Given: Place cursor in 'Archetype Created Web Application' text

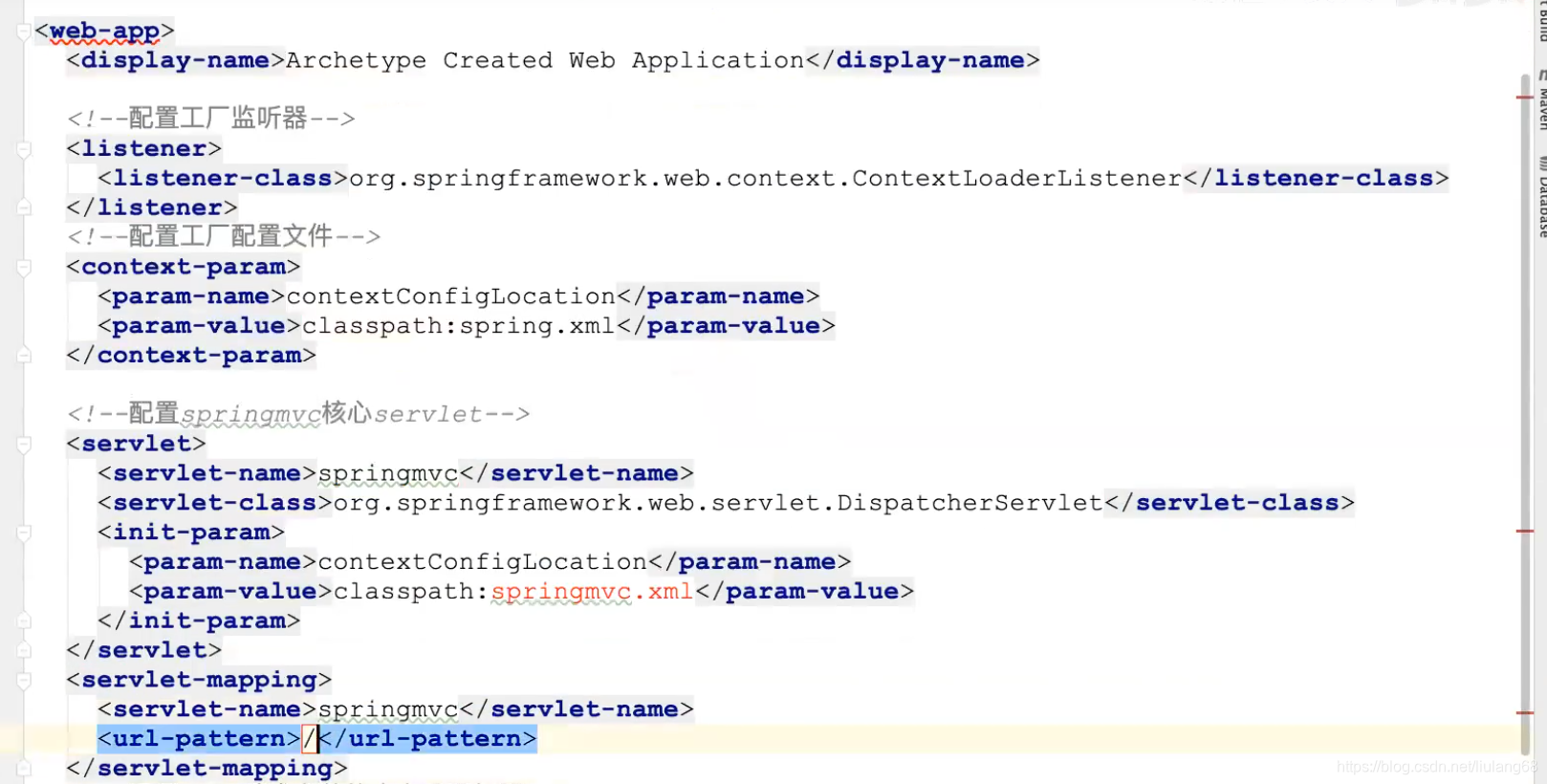Looking at the screenshot, I should click(545, 60).
